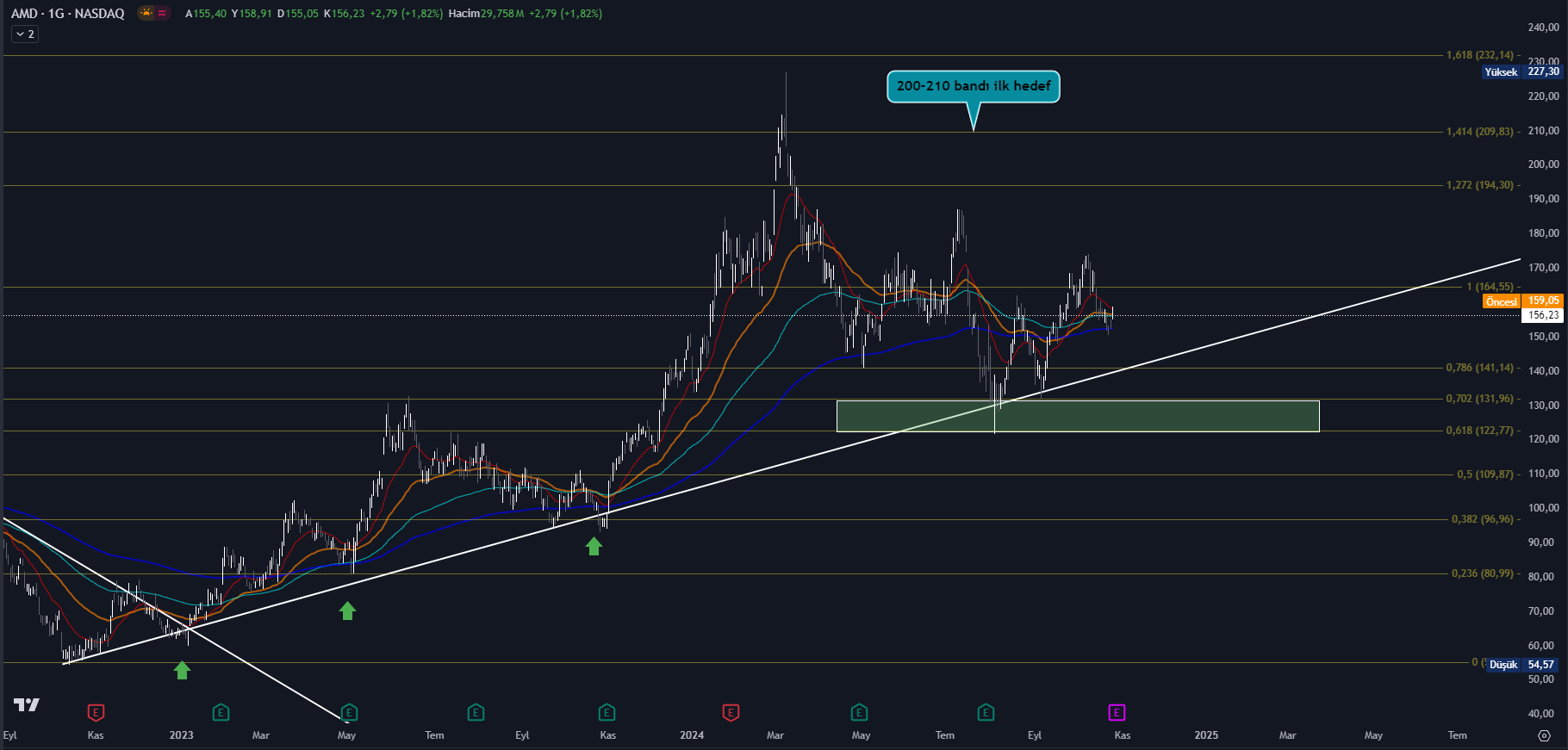The height and width of the screenshot is (750, 1568).
Task: Click the Düşük 54,57 price label
Action: click(1522, 665)
